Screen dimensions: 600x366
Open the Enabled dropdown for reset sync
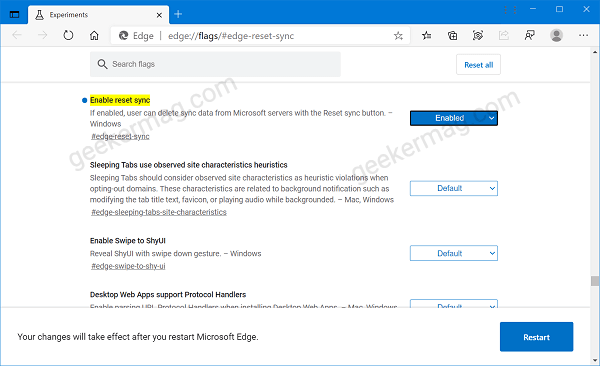454,118
